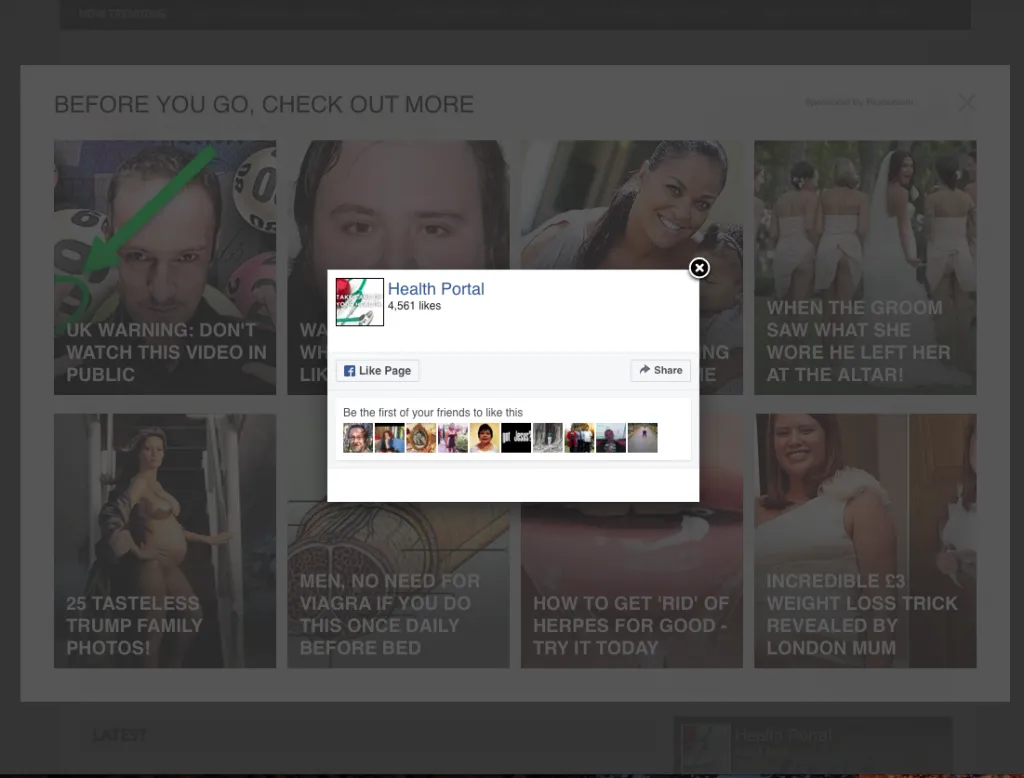Click the 'Sponsored by' label link

tap(859, 102)
